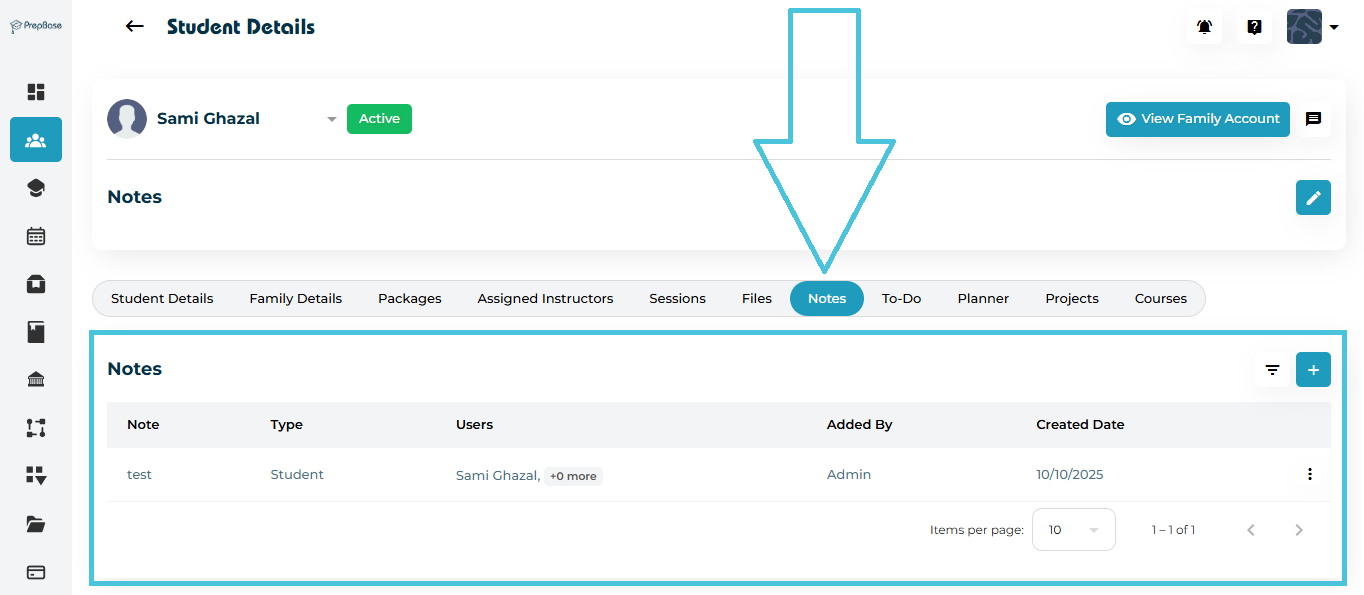Open the To-Do tab
The image size is (1364, 595).
(x=901, y=299)
